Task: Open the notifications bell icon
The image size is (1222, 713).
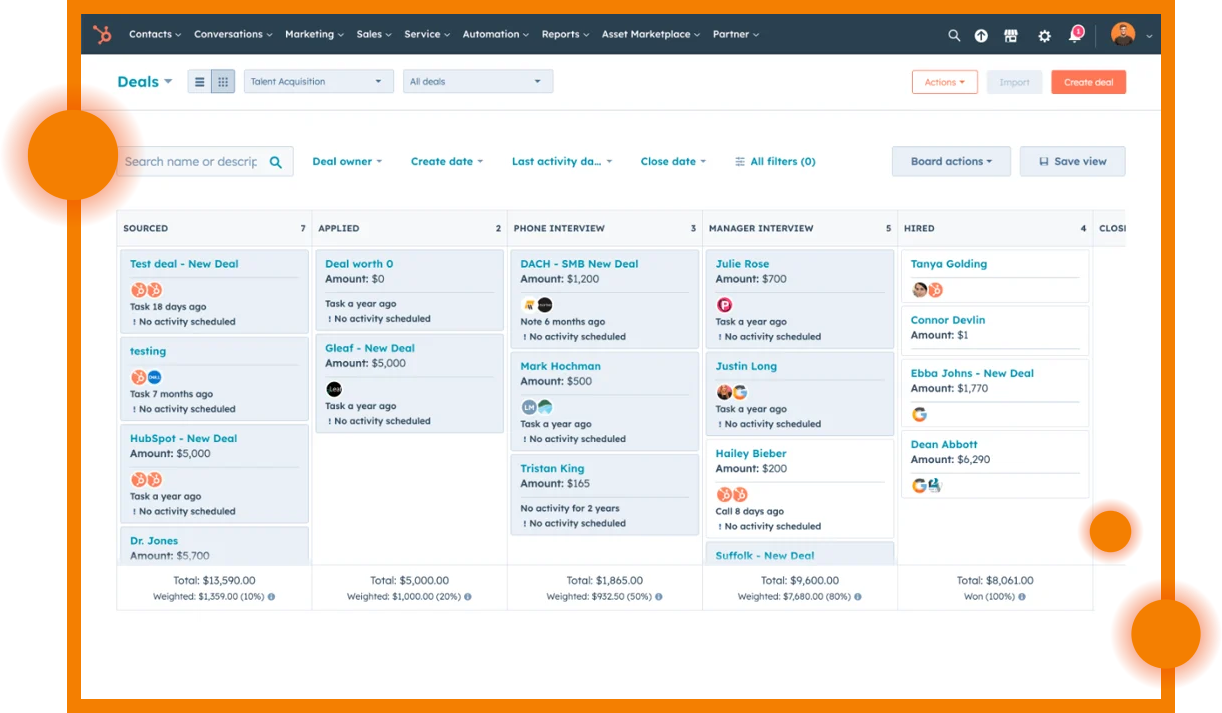Action: click(x=1074, y=36)
